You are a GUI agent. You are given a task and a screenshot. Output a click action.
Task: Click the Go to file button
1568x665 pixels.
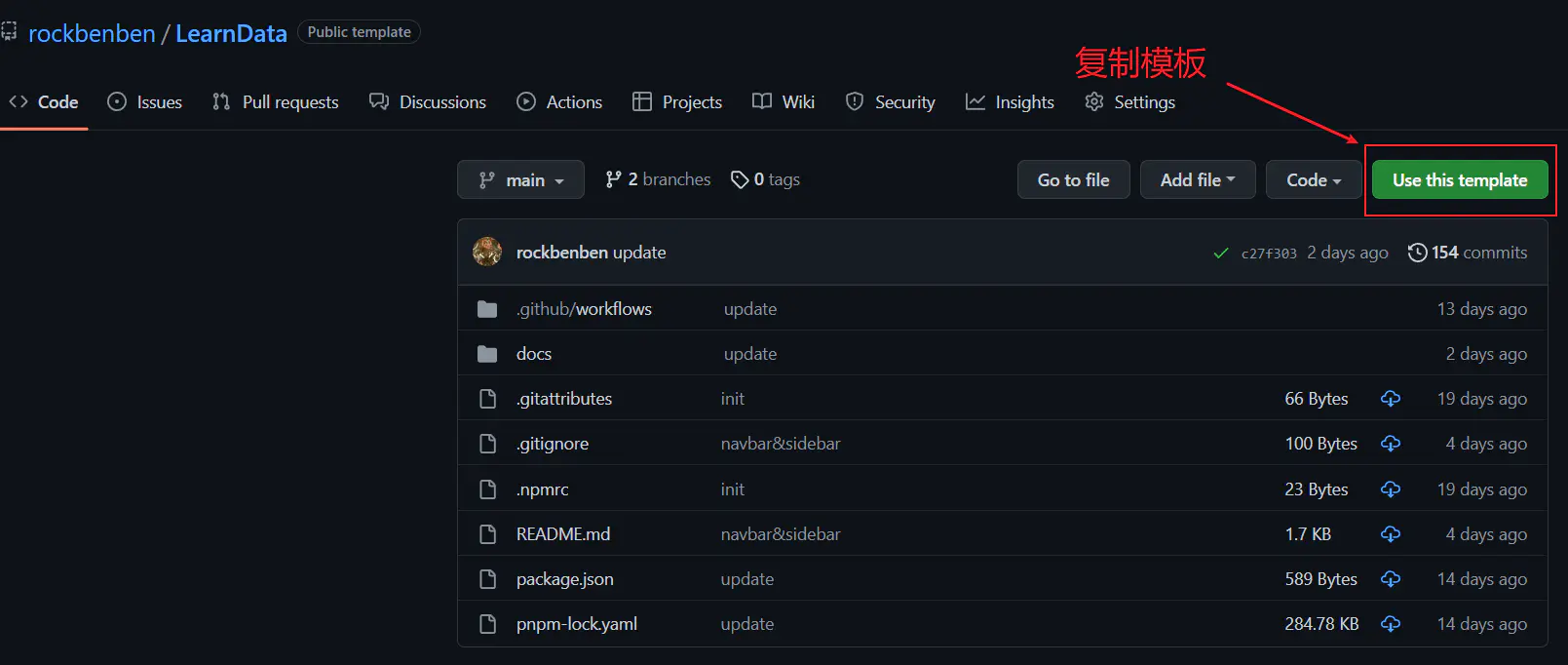[x=1073, y=179]
